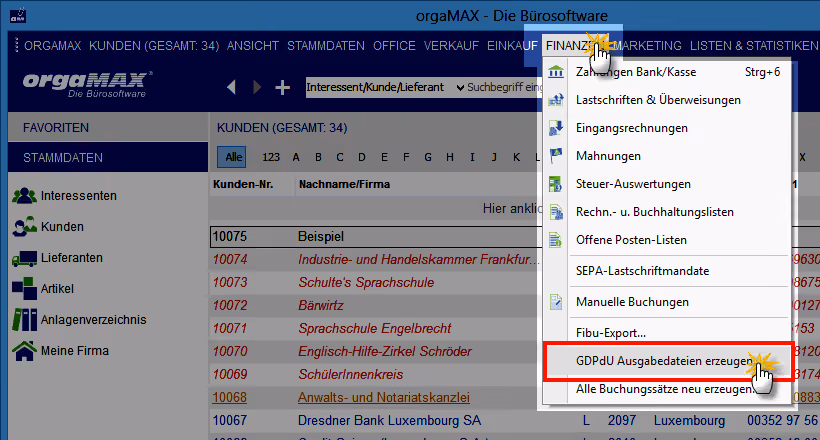Click the Anlagenverzeichnis binders icon

(x=24, y=320)
